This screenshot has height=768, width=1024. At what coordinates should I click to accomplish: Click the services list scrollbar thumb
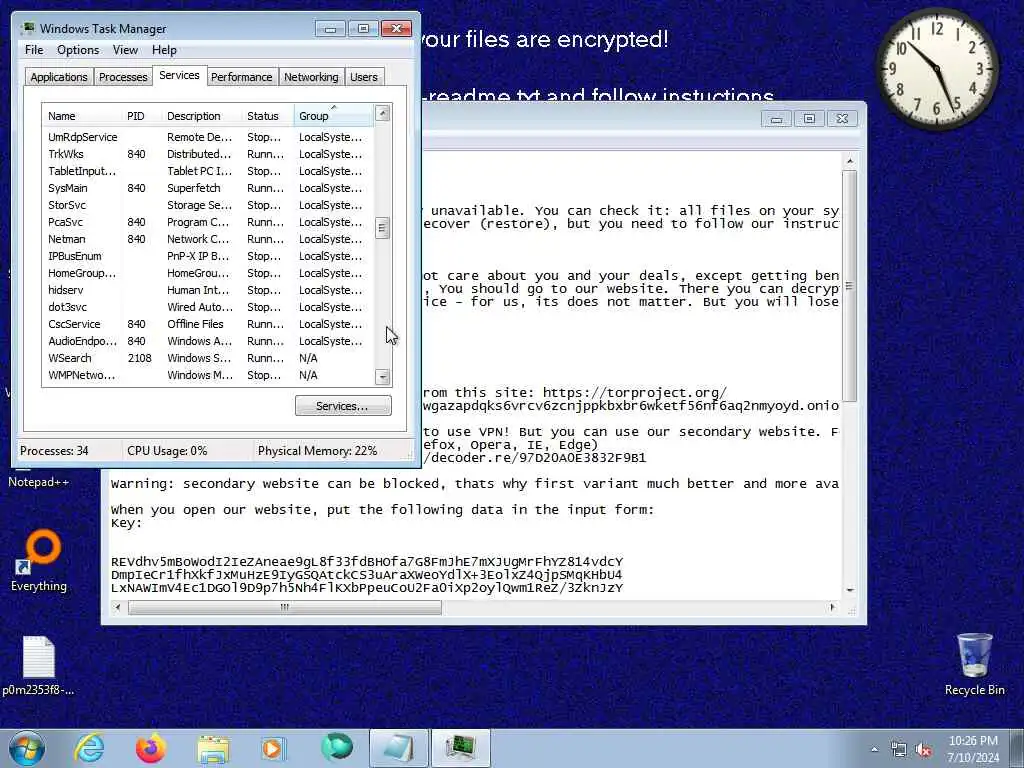point(383,228)
